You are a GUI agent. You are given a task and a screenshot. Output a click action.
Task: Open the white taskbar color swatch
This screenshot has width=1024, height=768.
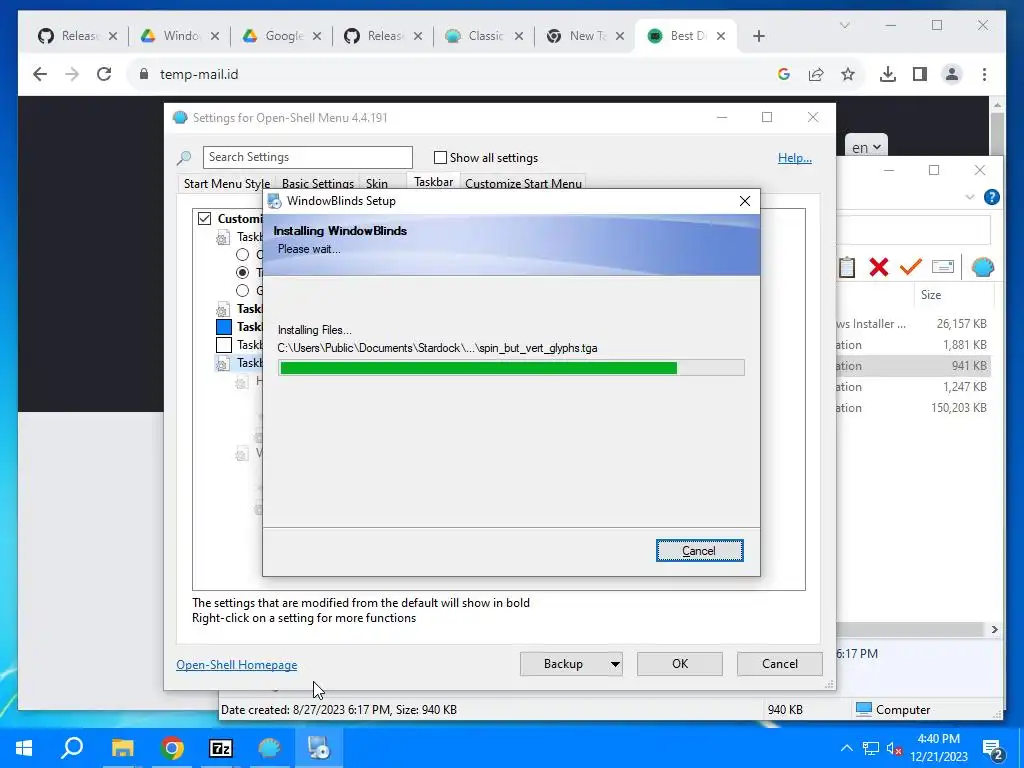point(224,345)
